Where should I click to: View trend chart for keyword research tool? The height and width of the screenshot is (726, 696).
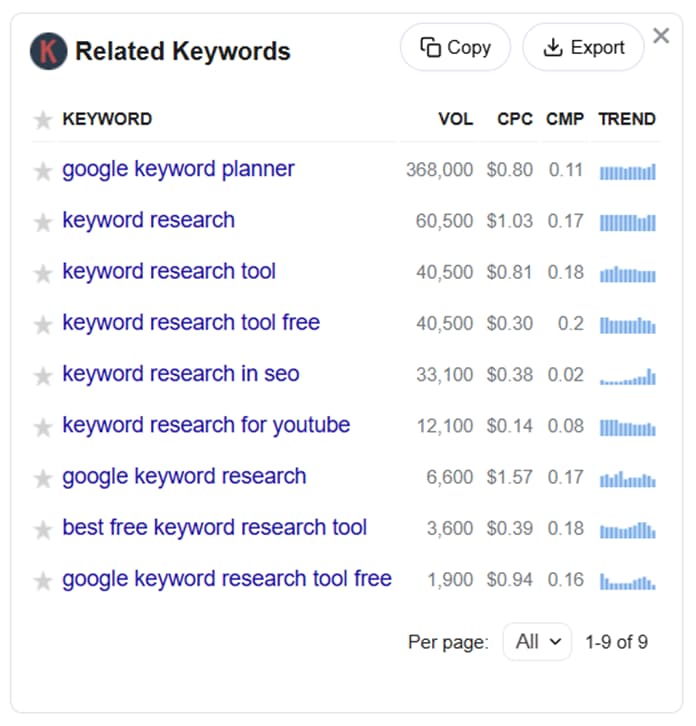click(627, 274)
